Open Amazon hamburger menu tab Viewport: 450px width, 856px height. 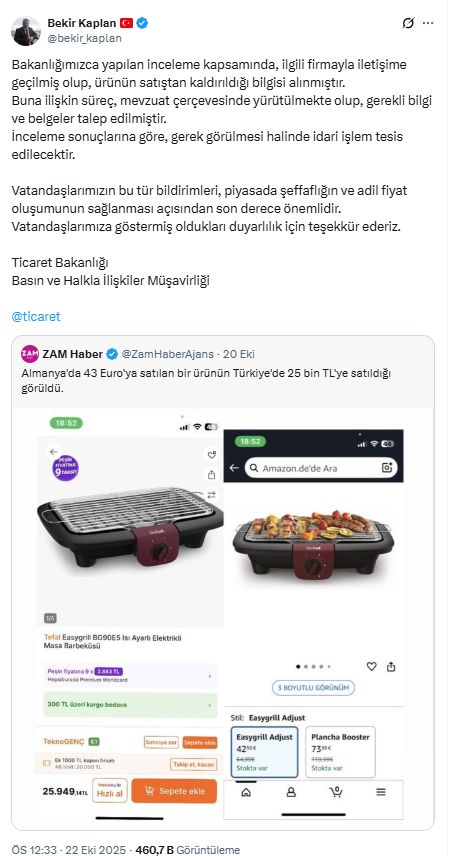point(381,792)
